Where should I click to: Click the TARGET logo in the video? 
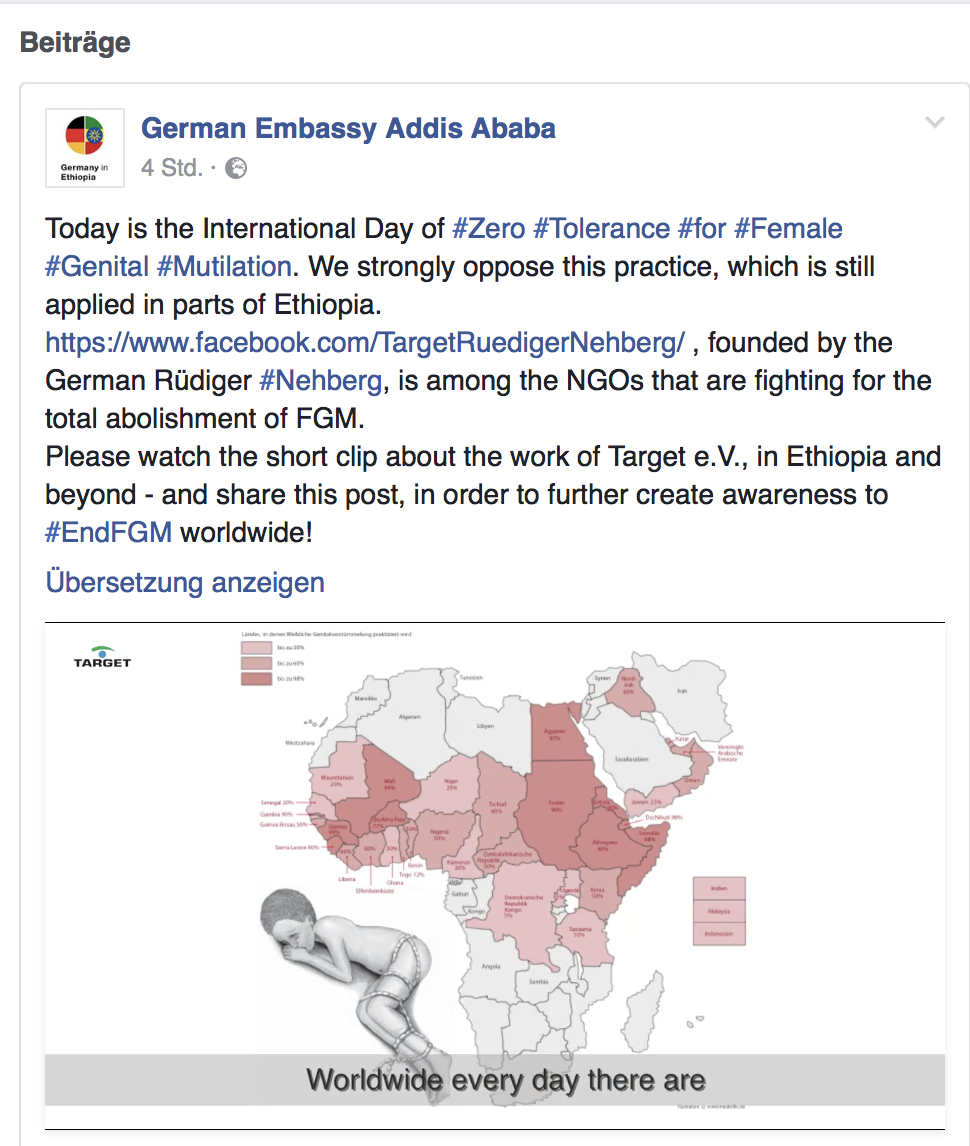pos(102,657)
